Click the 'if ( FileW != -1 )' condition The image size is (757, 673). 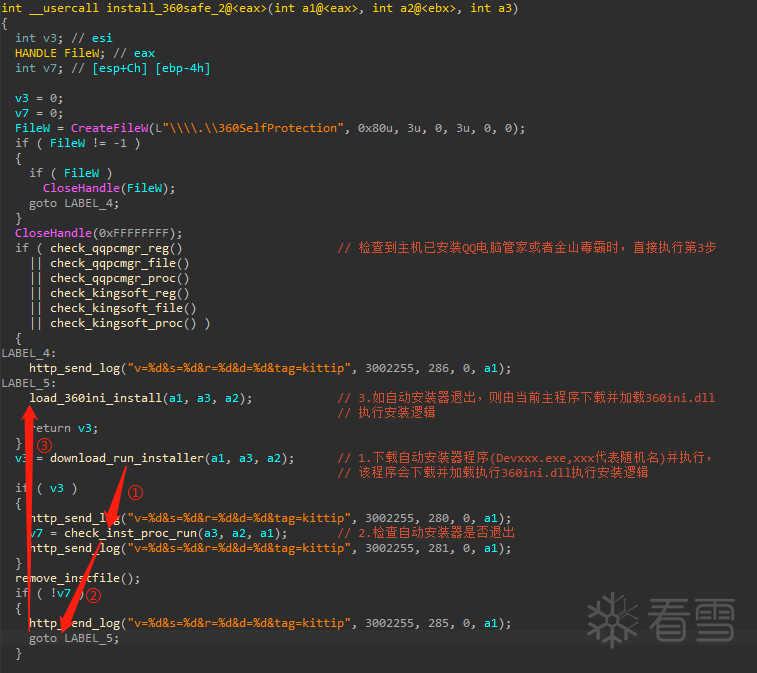coord(78,143)
